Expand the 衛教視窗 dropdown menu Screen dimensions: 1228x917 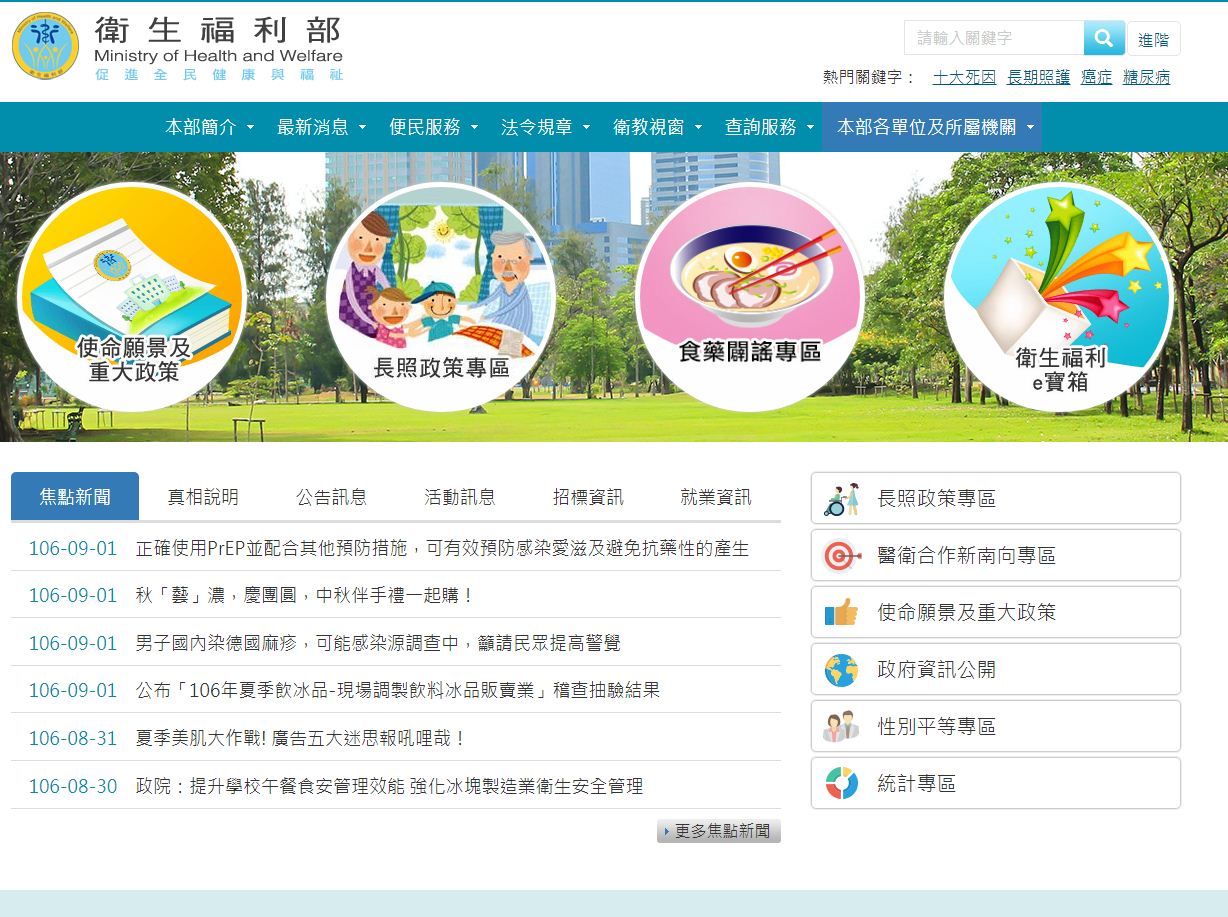tap(658, 127)
